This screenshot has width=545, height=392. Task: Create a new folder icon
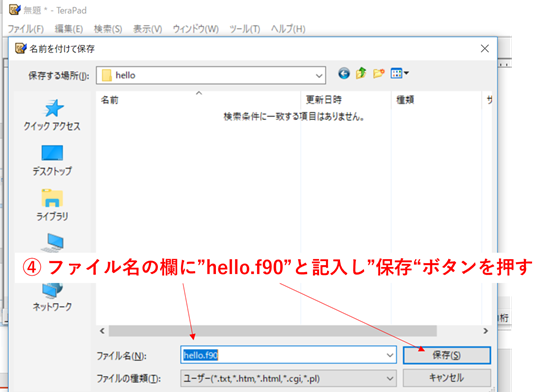tap(379, 73)
